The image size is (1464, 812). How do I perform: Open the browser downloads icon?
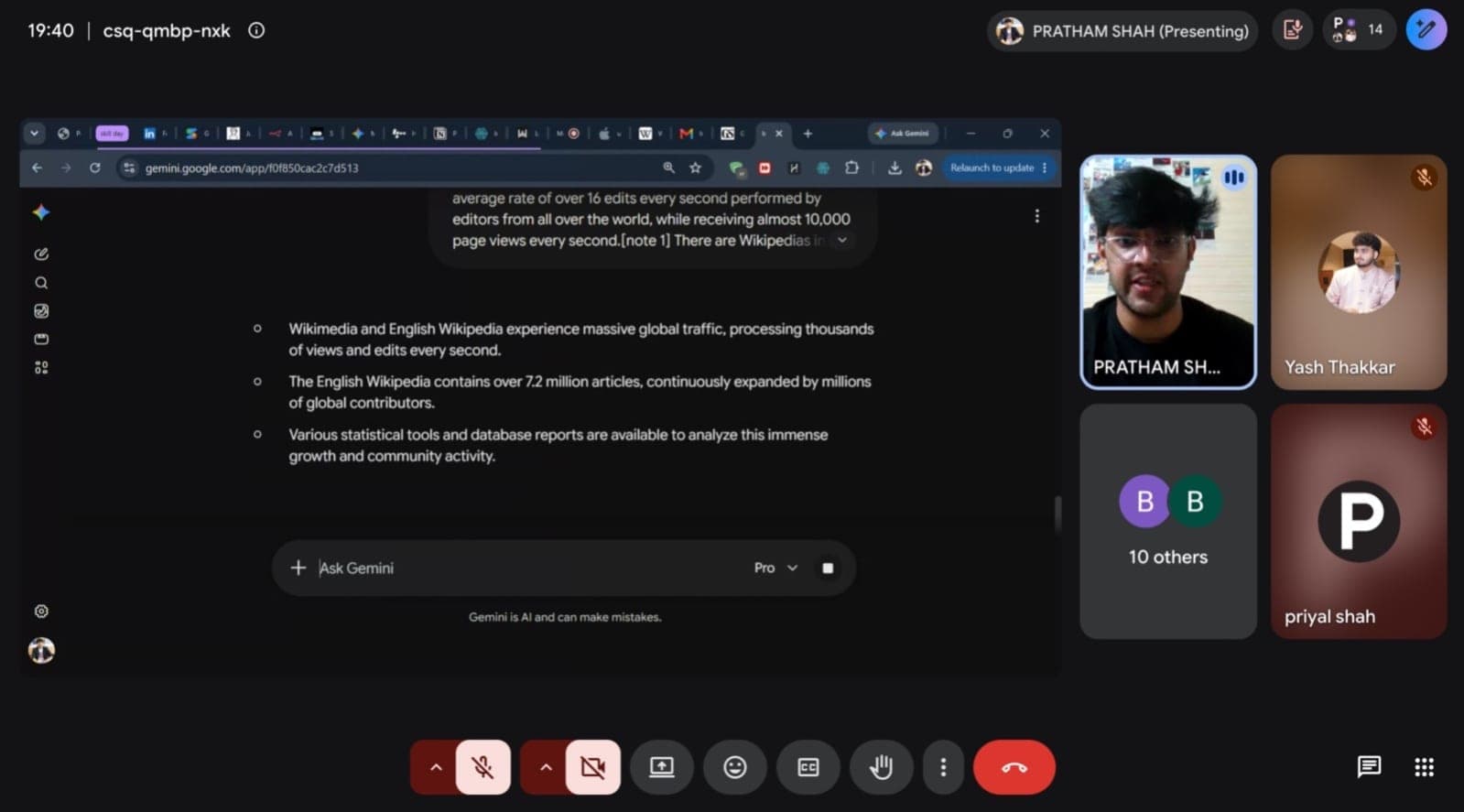click(x=895, y=168)
